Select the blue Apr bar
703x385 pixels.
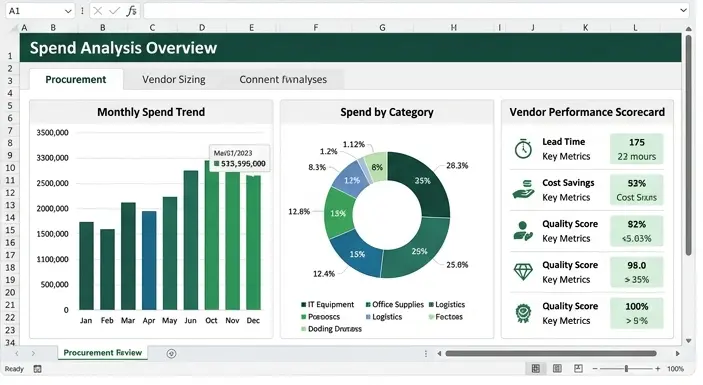coord(149,260)
